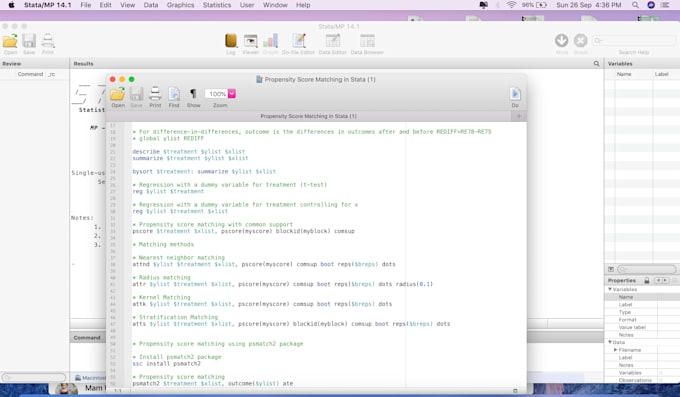Image resolution: width=680 pixels, height=397 pixels.
Task: Click the Results pane search magnifier
Action: 596,64
